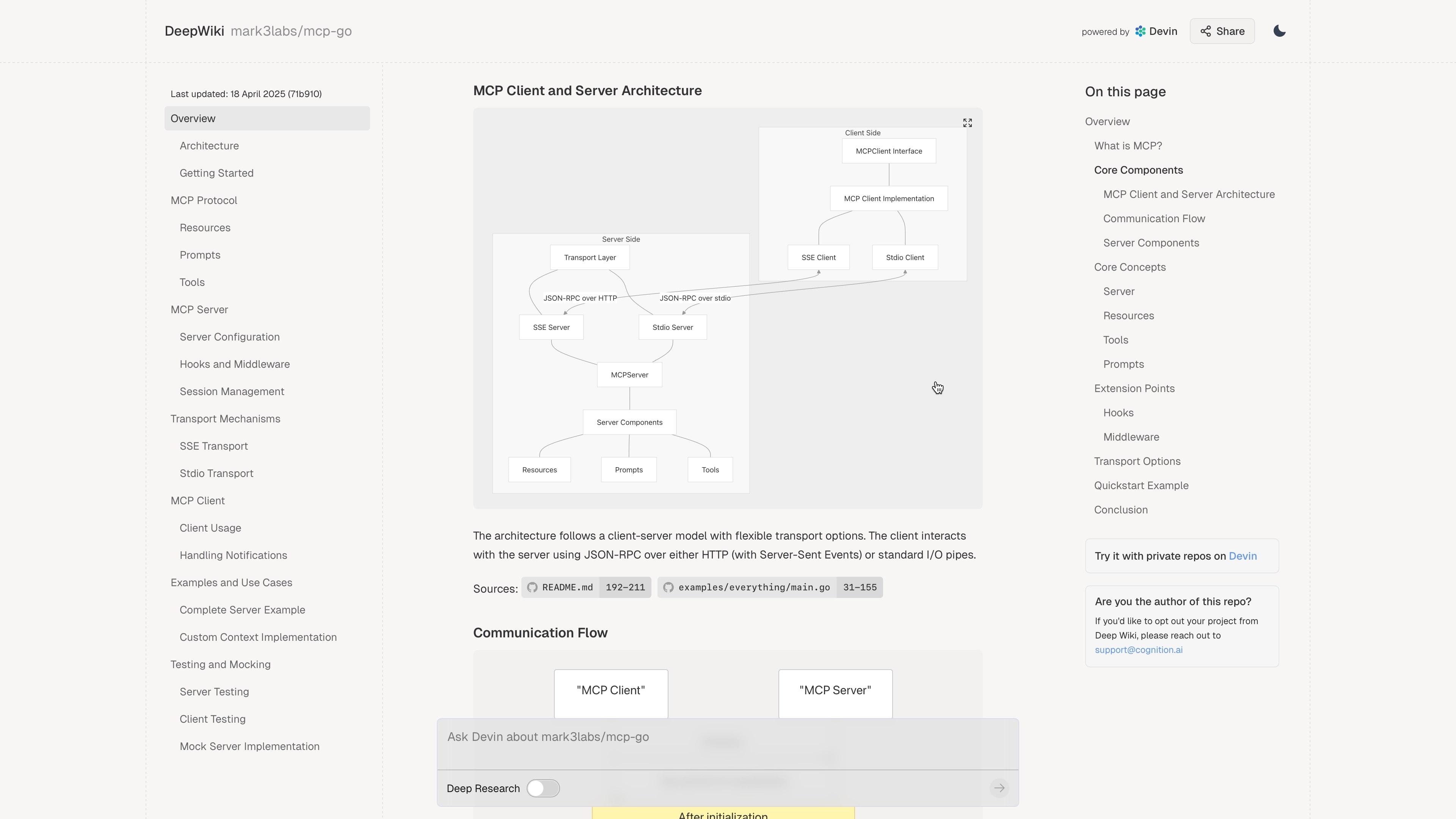Click the Devin logo icon in header

[x=1140, y=31]
